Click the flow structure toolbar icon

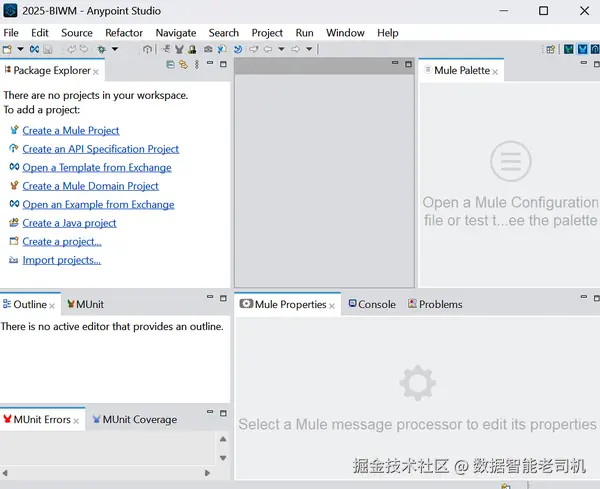[x=166, y=49]
